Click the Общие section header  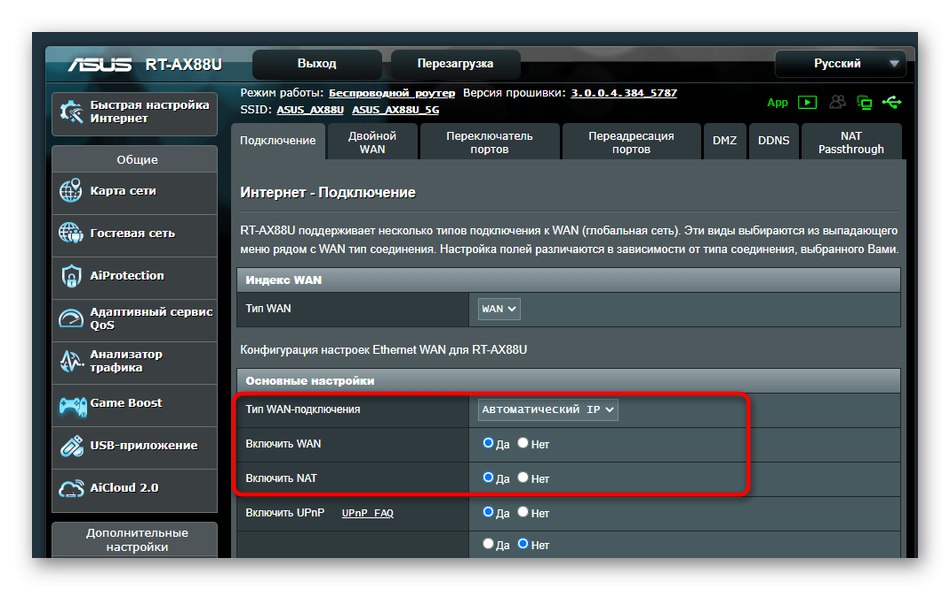pos(135,160)
